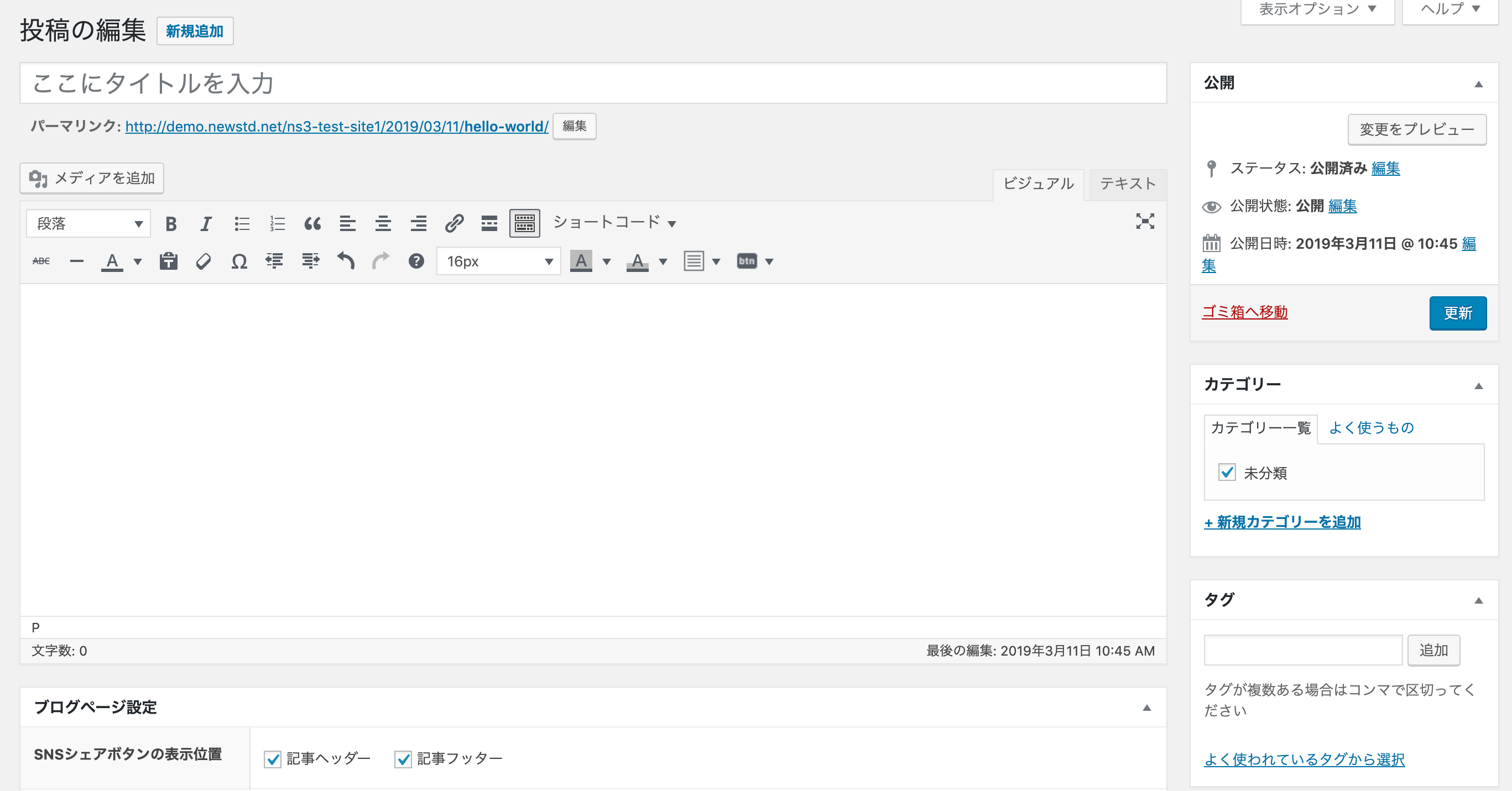Toggle bold formatting in editor toolbar
This screenshot has height=791, width=1512.
point(171,223)
